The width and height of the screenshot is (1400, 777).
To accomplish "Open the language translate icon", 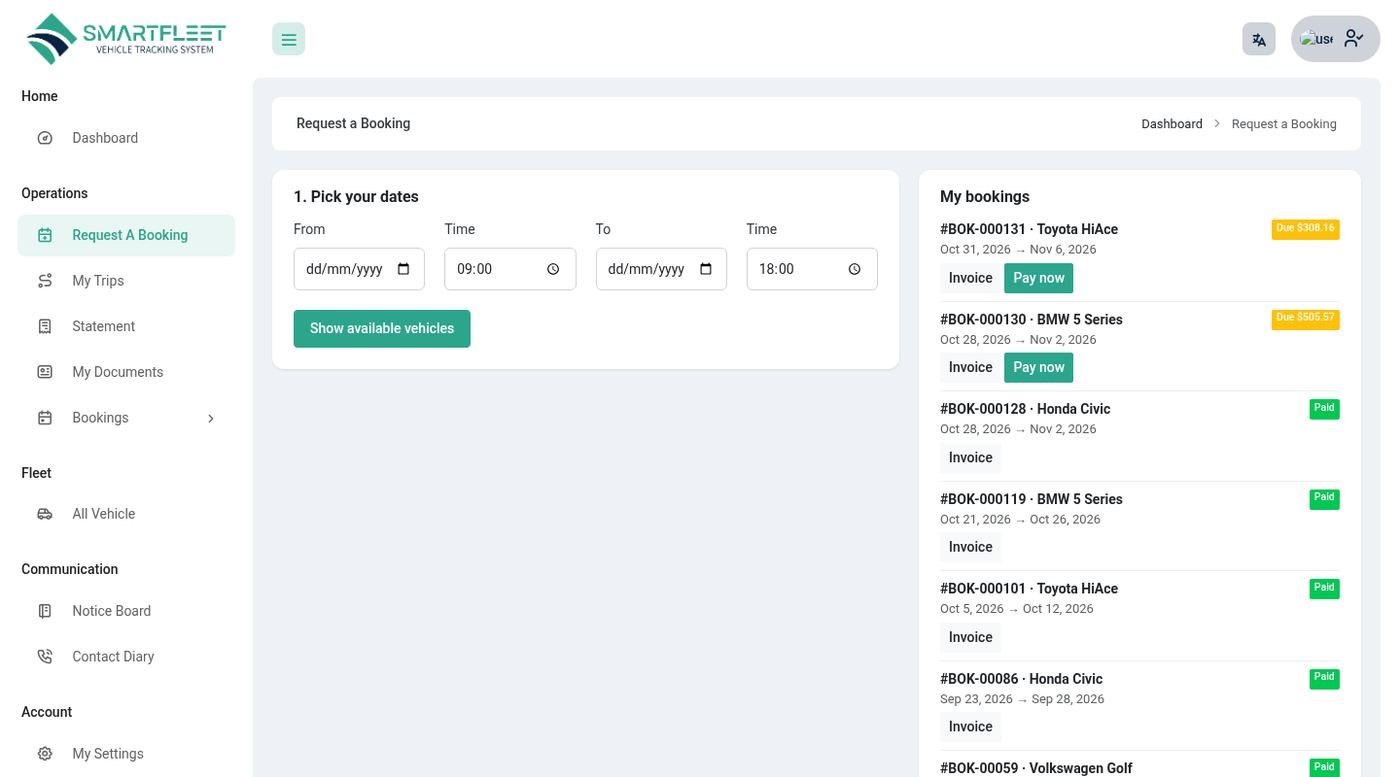I will tap(1259, 39).
